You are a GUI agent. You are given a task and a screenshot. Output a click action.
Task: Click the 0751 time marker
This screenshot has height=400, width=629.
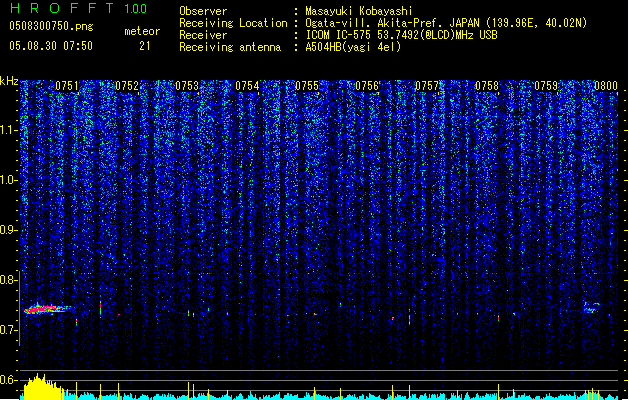tap(67, 86)
